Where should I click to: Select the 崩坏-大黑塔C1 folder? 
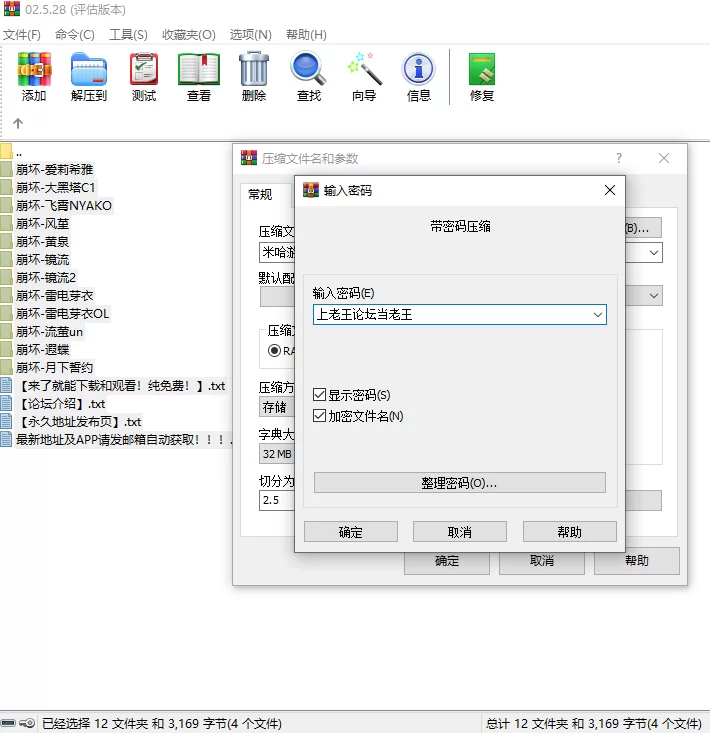click(56, 187)
